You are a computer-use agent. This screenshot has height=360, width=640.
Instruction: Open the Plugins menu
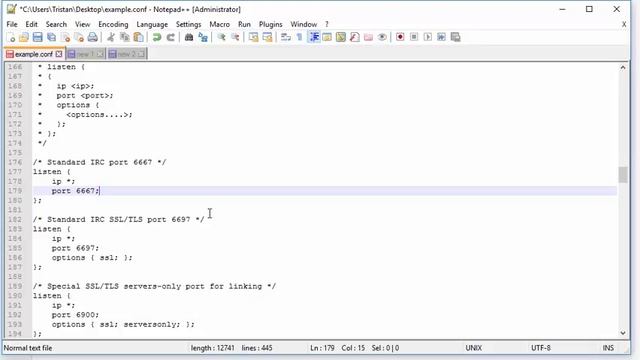(270, 24)
